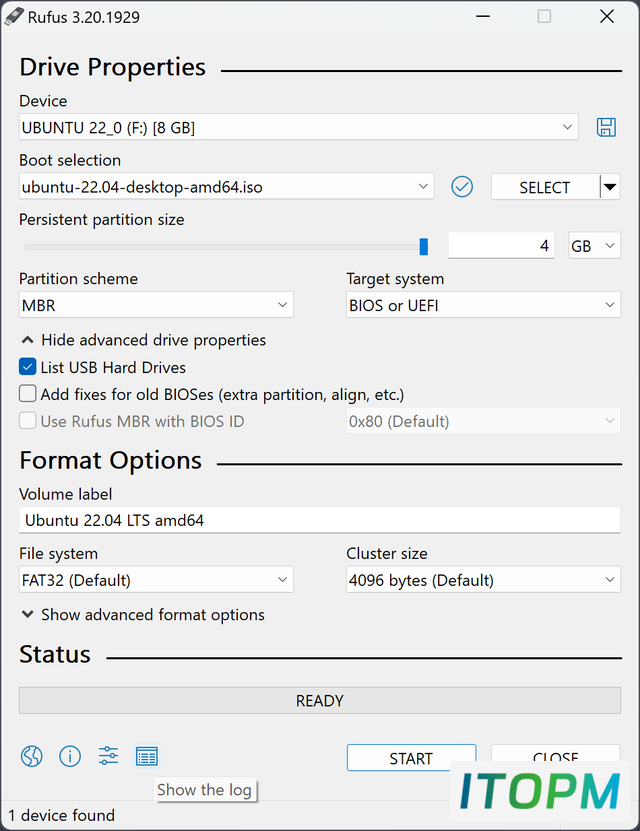
Task: Open the language globe icon
Action: click(32, 756)
